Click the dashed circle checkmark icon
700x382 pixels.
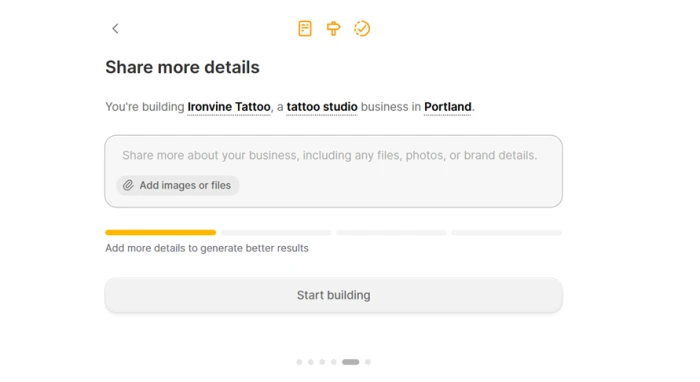(x=362, y=29)
